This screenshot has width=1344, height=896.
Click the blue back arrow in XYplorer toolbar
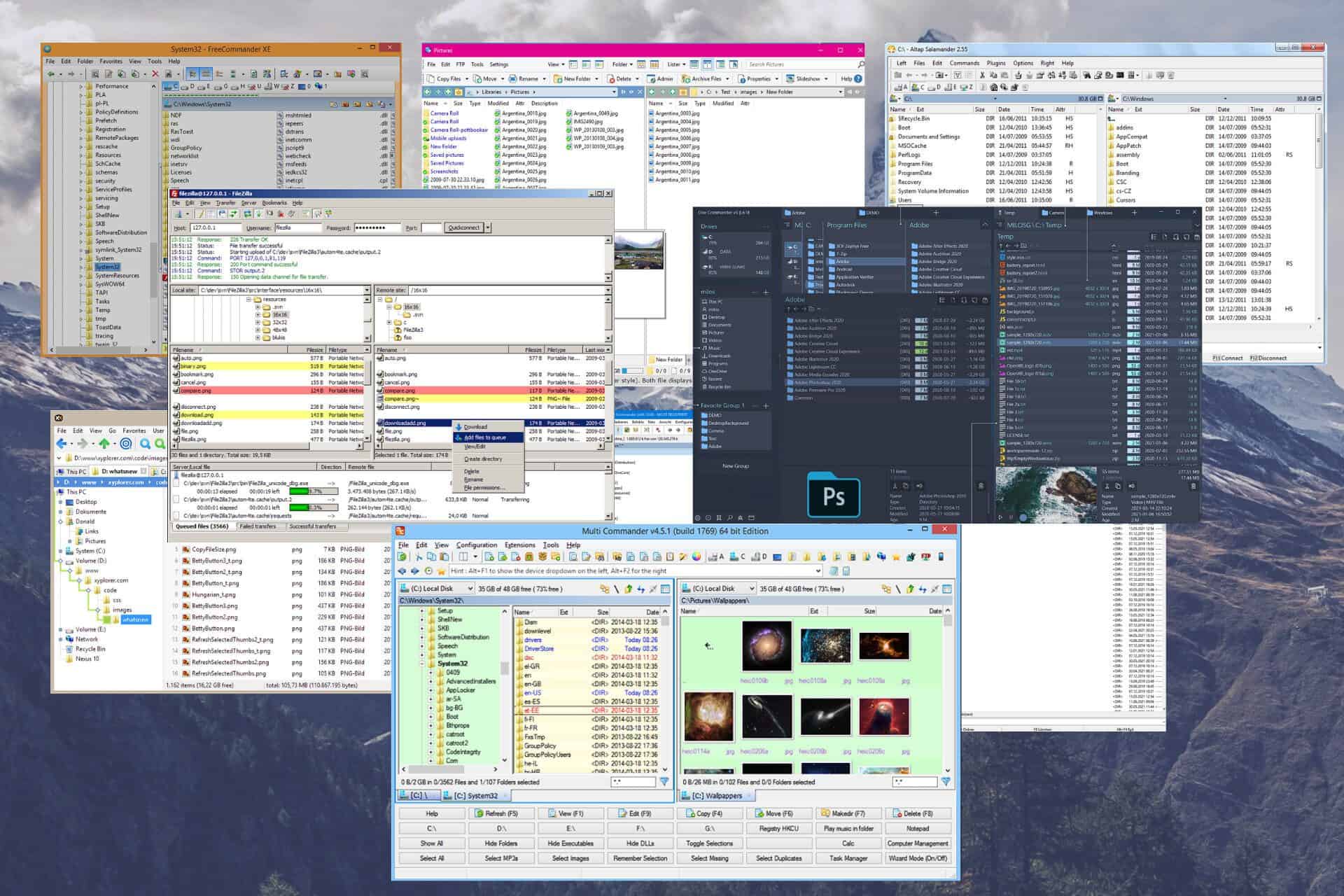click(62, 444)
